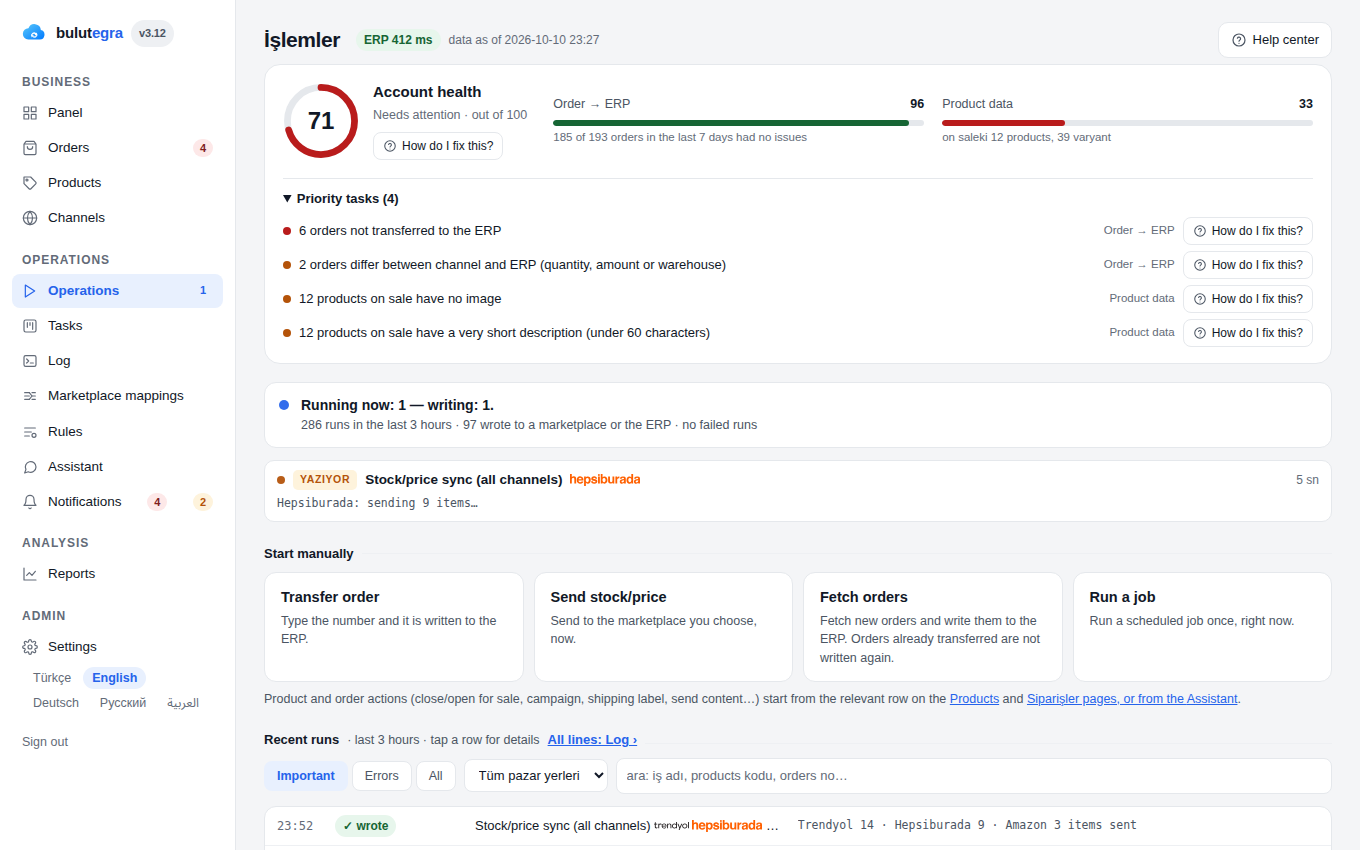Click the blue 1 badge next to Operations
1360x850 pixels.
coord(203,291)
